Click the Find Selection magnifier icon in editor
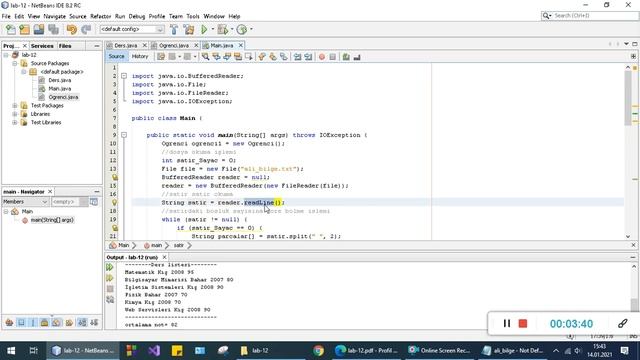Viewport: 640px width, 360px height. click(x=205, y=57)
